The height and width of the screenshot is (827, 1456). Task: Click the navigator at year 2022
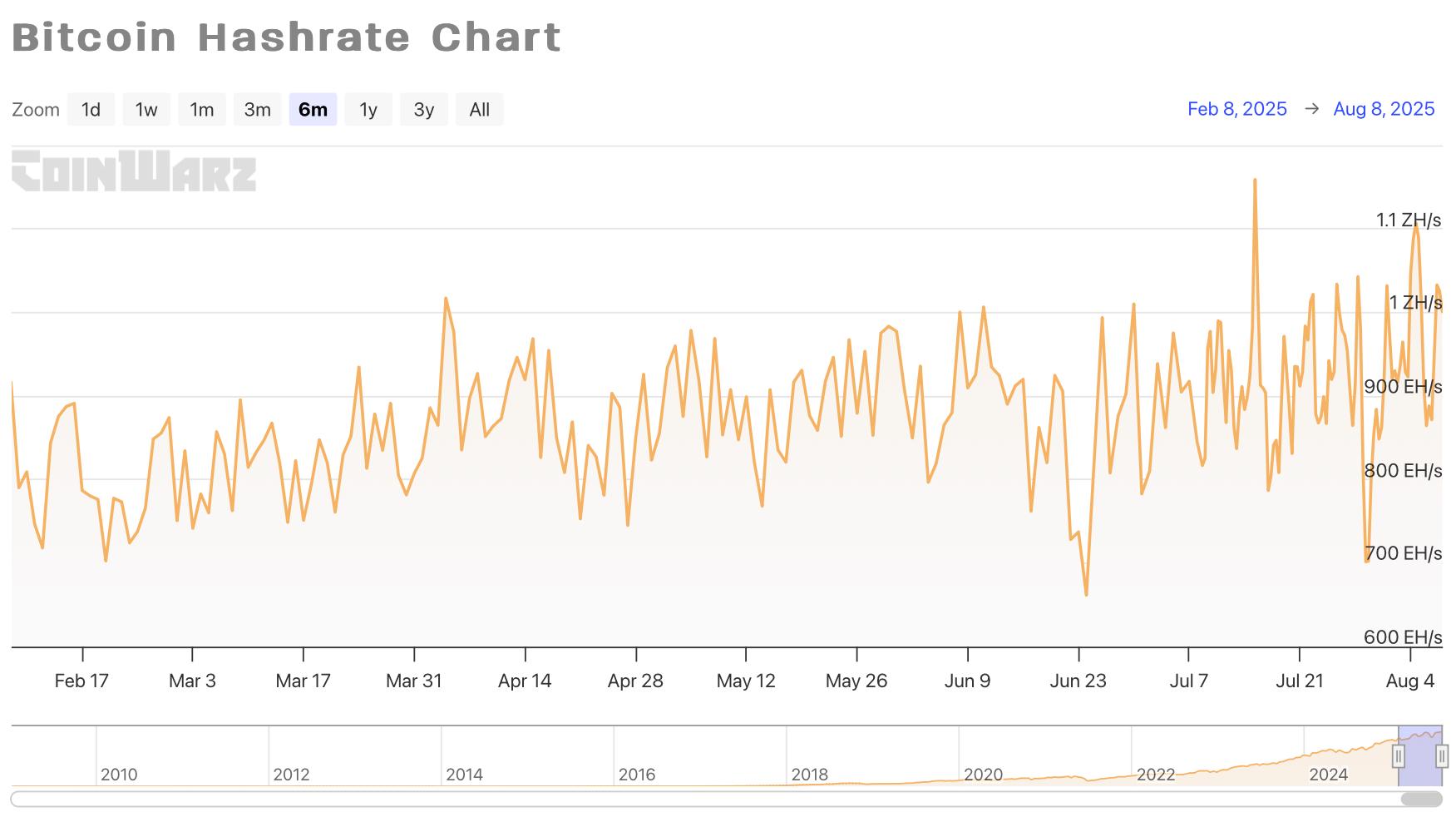point(1155,775)
